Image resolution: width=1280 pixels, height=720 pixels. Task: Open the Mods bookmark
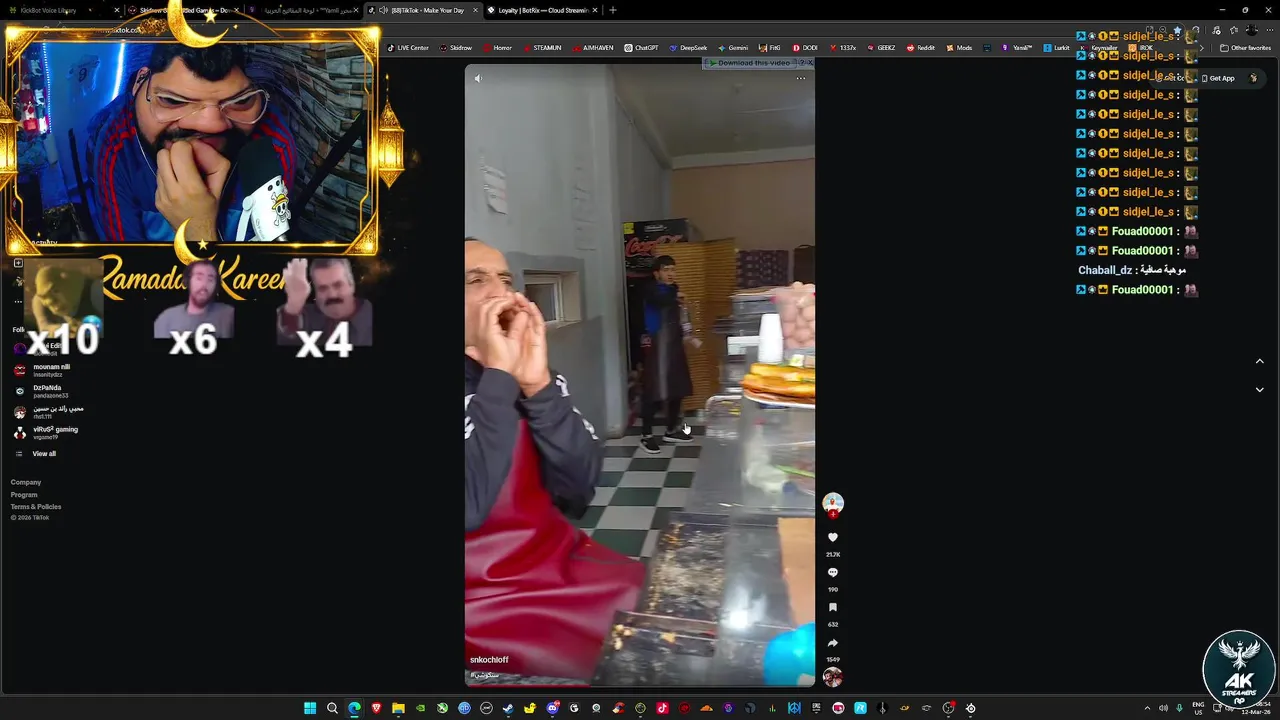pos(958,48)
